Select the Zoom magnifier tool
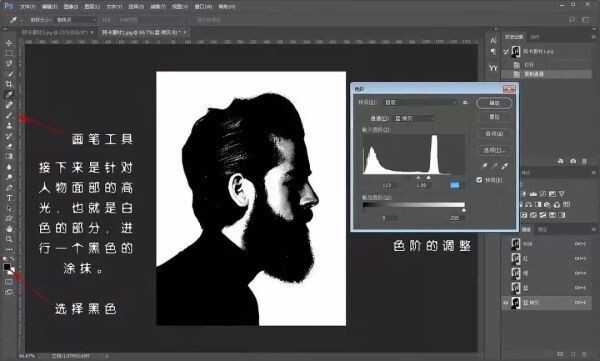Screen dimensions: 600x361 pos(9,239)
